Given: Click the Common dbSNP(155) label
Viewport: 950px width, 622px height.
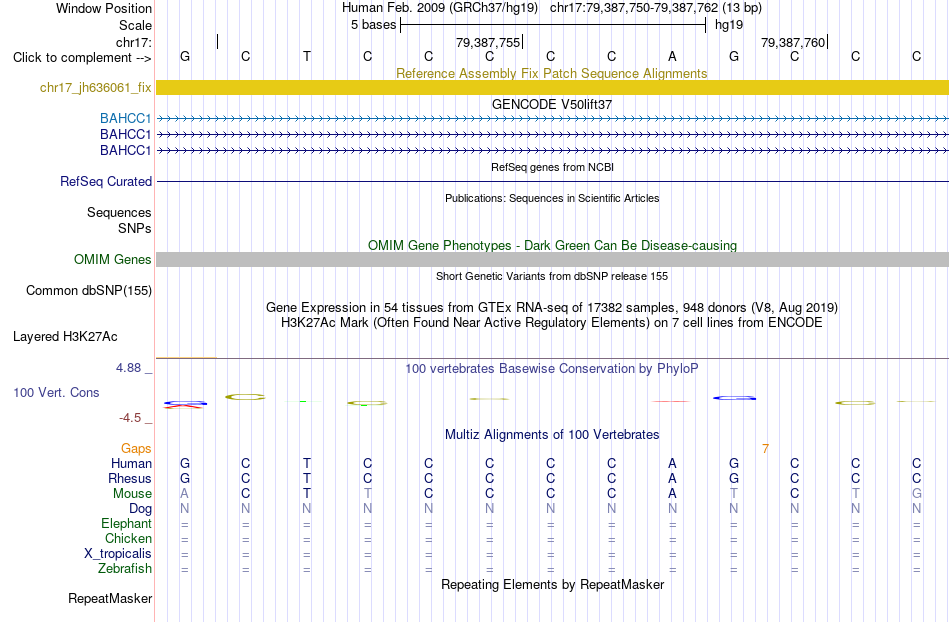Looking at the screenshot, I should (88, 290).
